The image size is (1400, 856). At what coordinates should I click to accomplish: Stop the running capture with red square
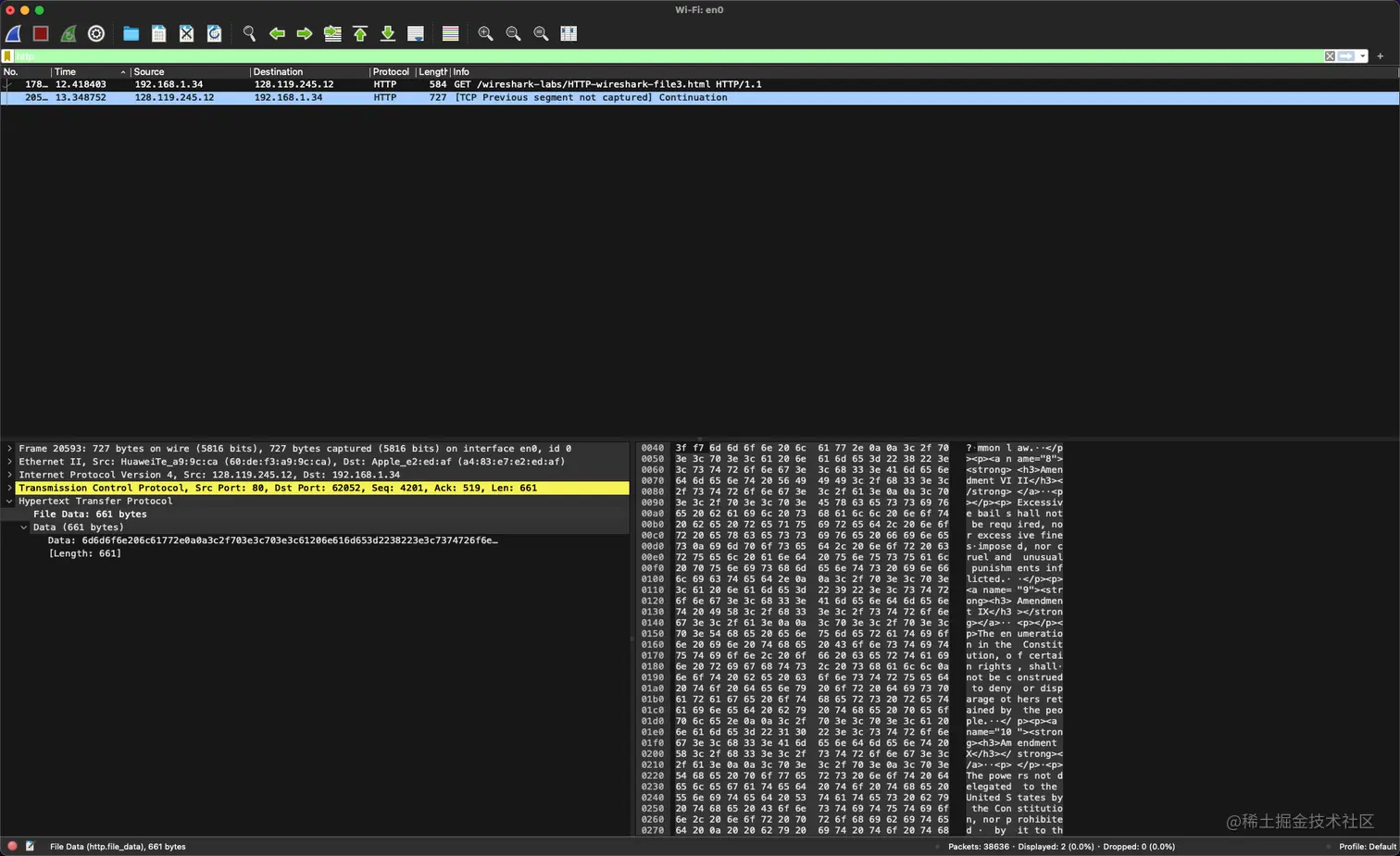pyautogui.click(x=41, y=33)
